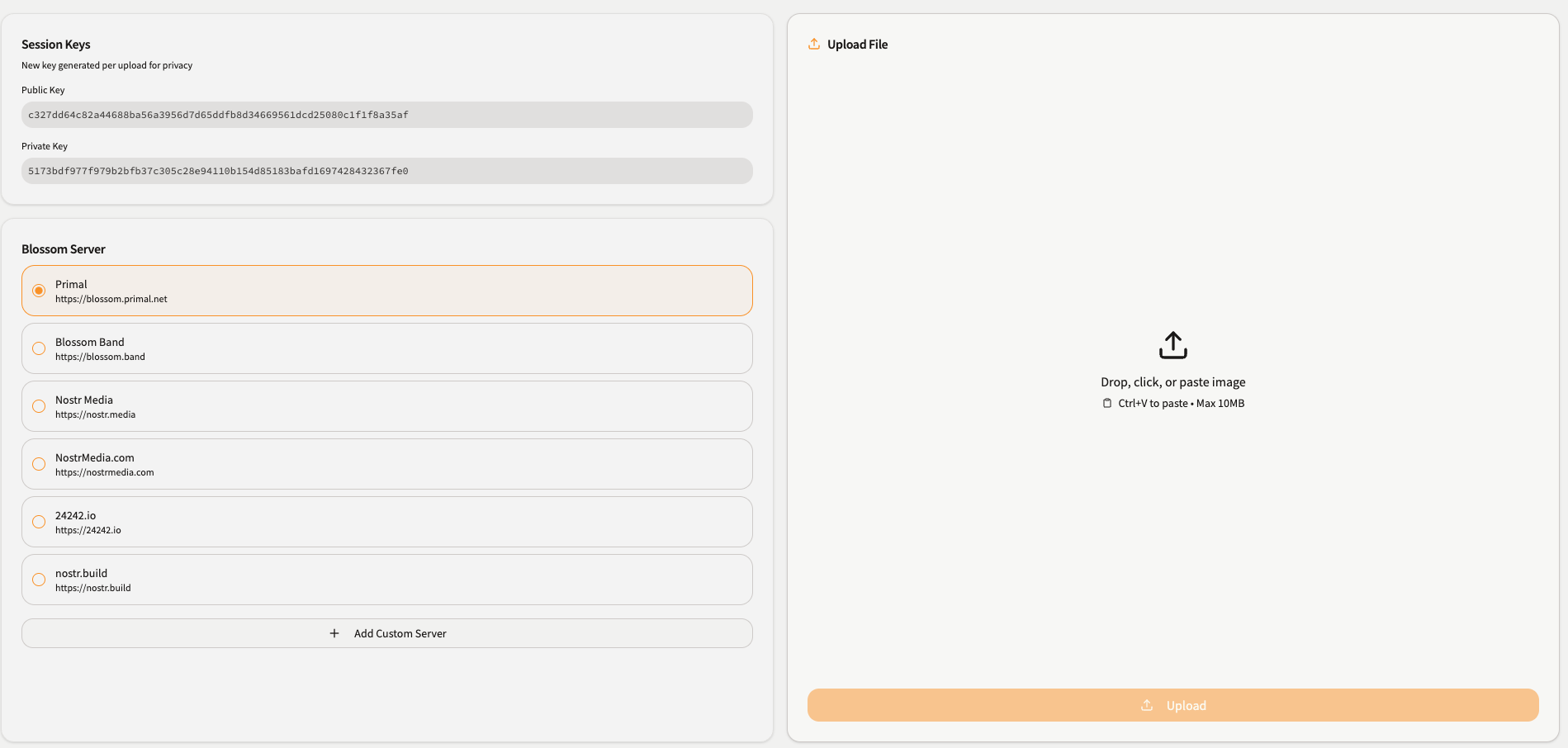The width and height of the screenshot is (1568, 748).
Task: Click the large upload arrow icon in drop zone
Action: pos(1172,345)
